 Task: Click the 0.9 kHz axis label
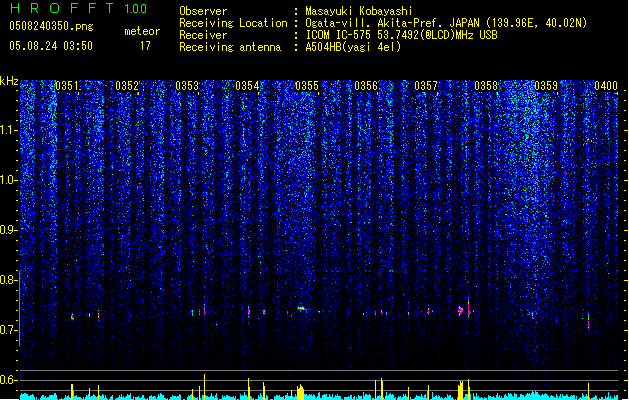tap(9, 230)
